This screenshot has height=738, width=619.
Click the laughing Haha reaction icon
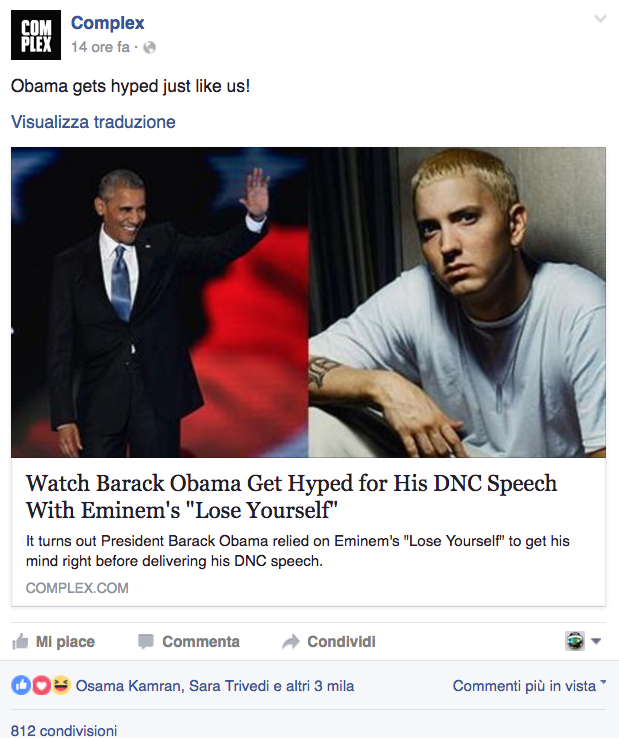pyautogui.click(x=61, y=686)
